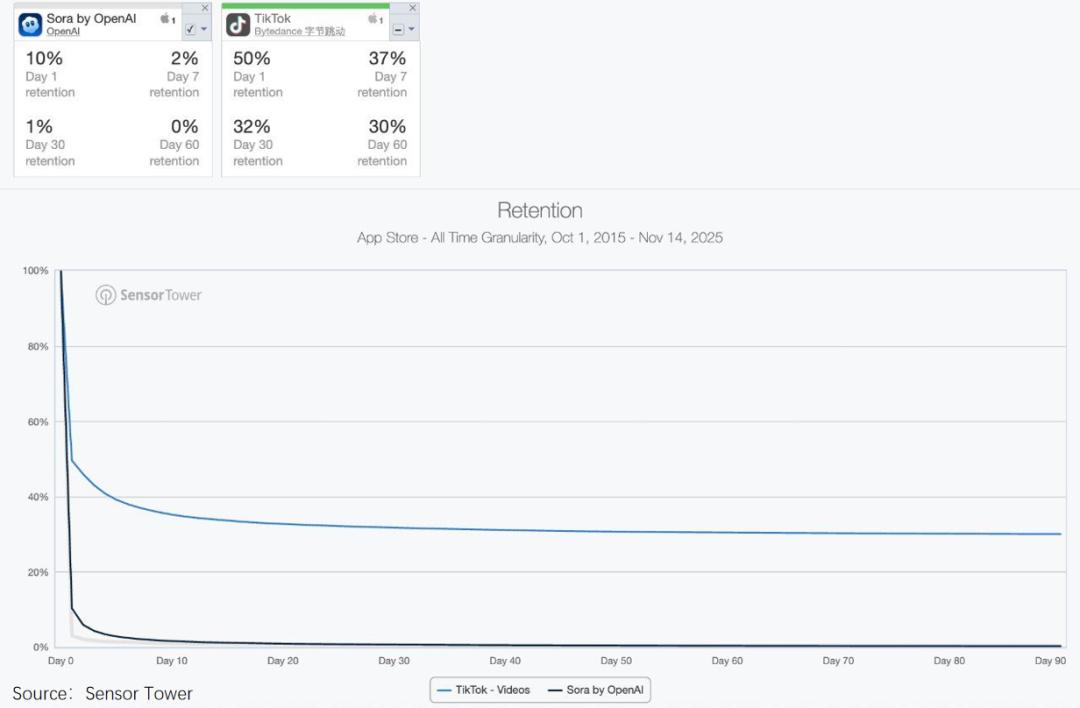
Task: Click the Retention chart title
Action: (540, 210)
